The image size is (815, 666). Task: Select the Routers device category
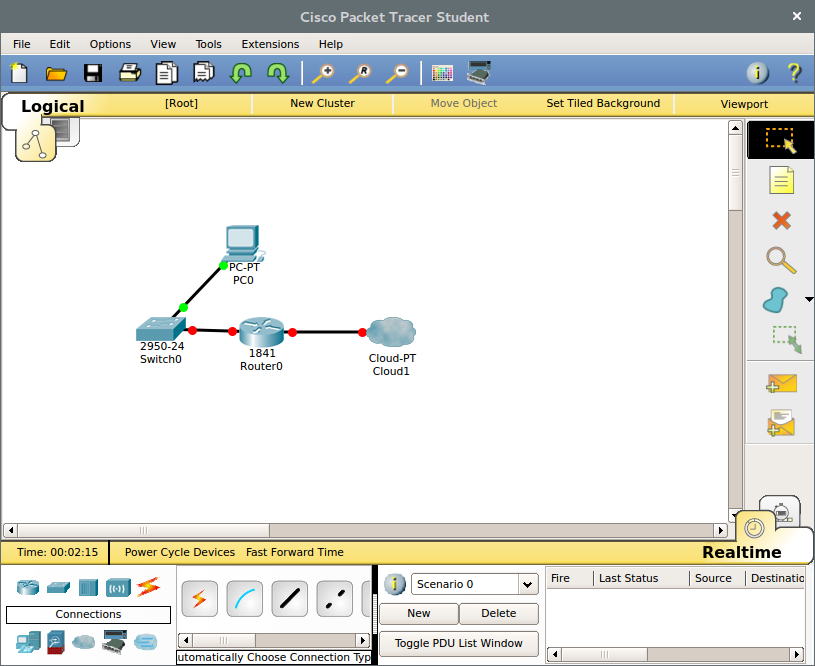click(28, 589)
